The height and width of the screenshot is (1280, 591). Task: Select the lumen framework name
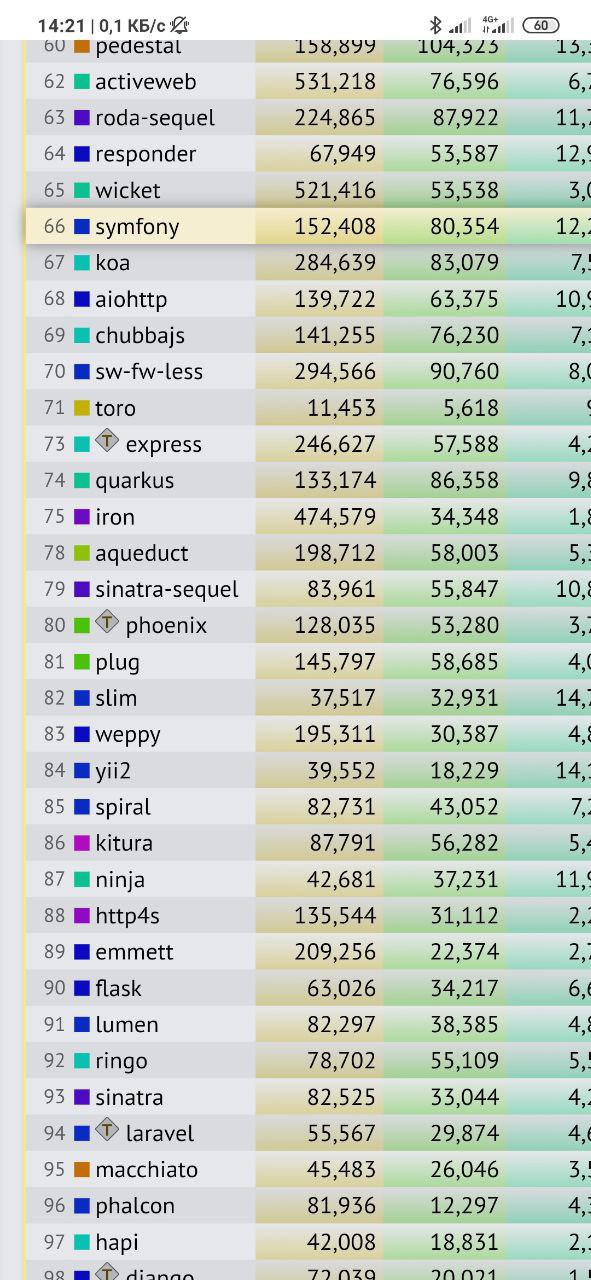127,1025
